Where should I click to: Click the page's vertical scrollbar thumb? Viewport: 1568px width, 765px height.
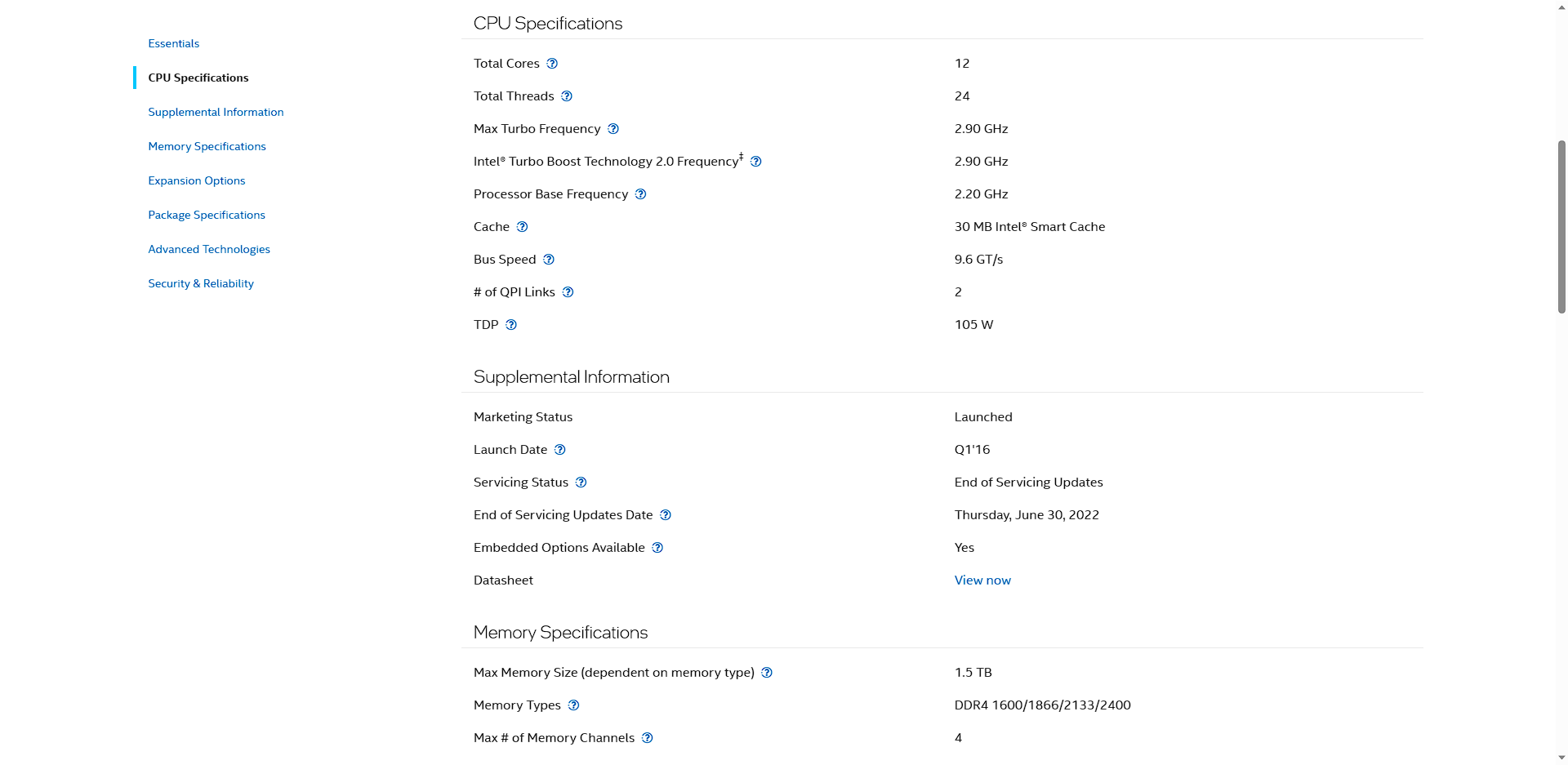click(x=1561, y=227)
